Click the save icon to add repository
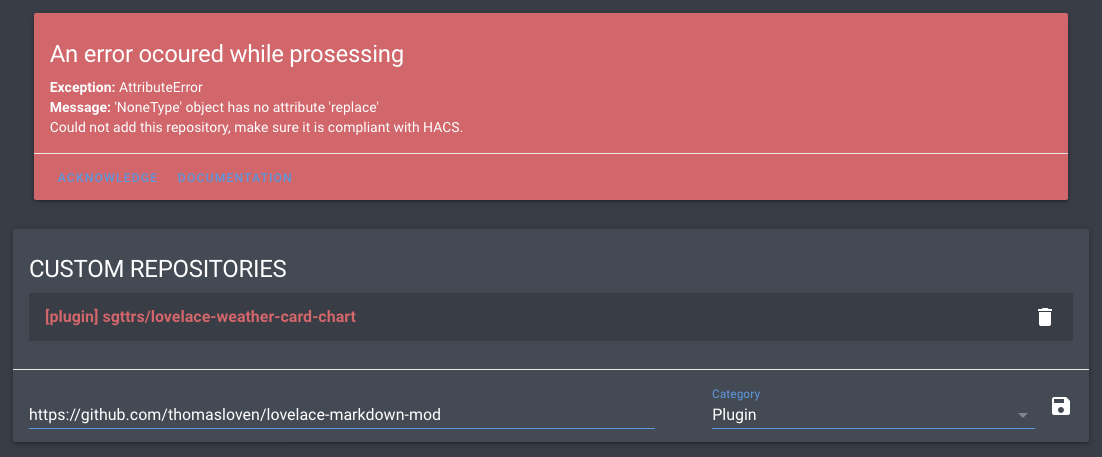This screenshot has width=1102, height=457. (x=1061, y=406)
